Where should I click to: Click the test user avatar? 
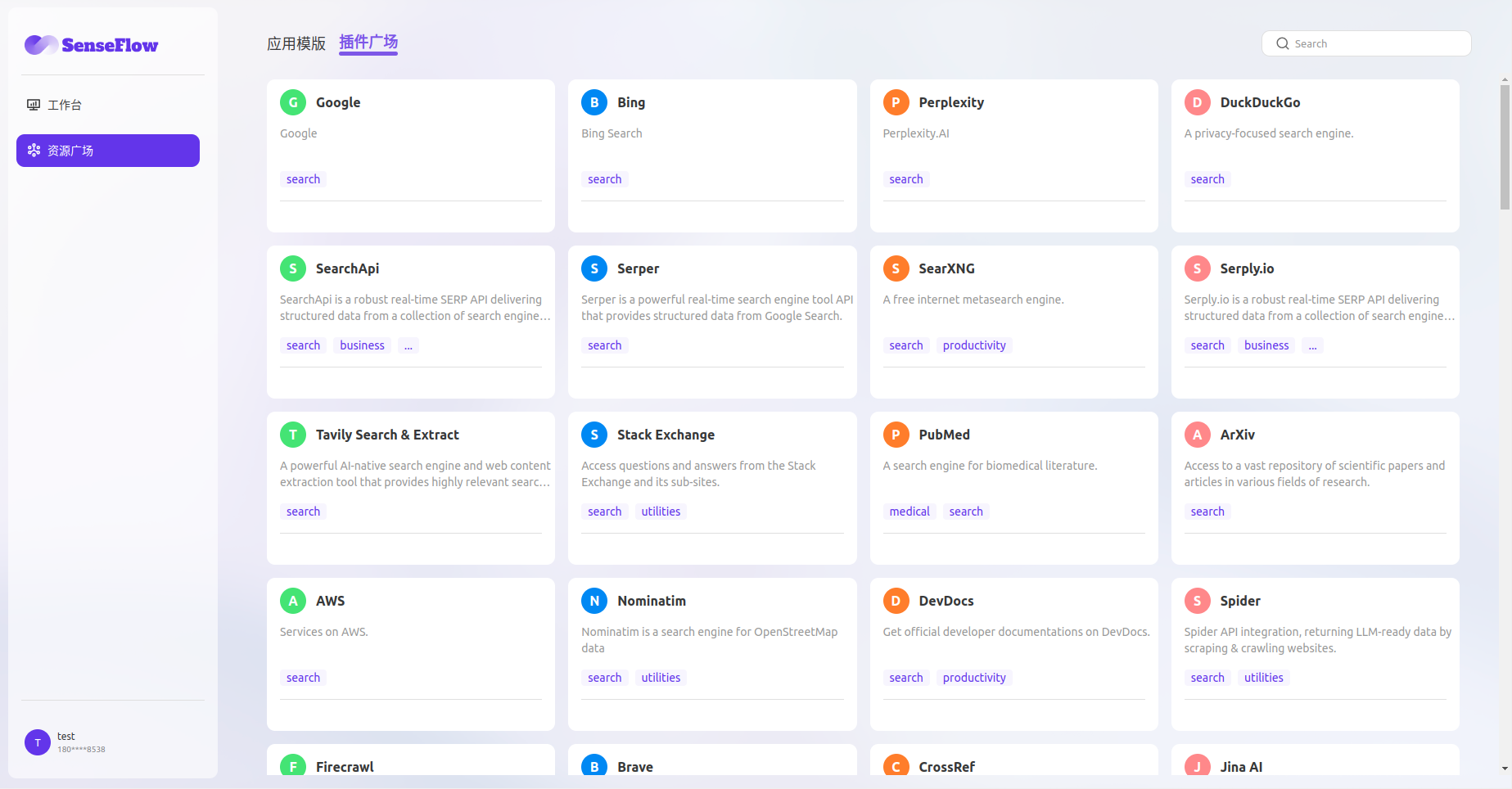(38, 742)
